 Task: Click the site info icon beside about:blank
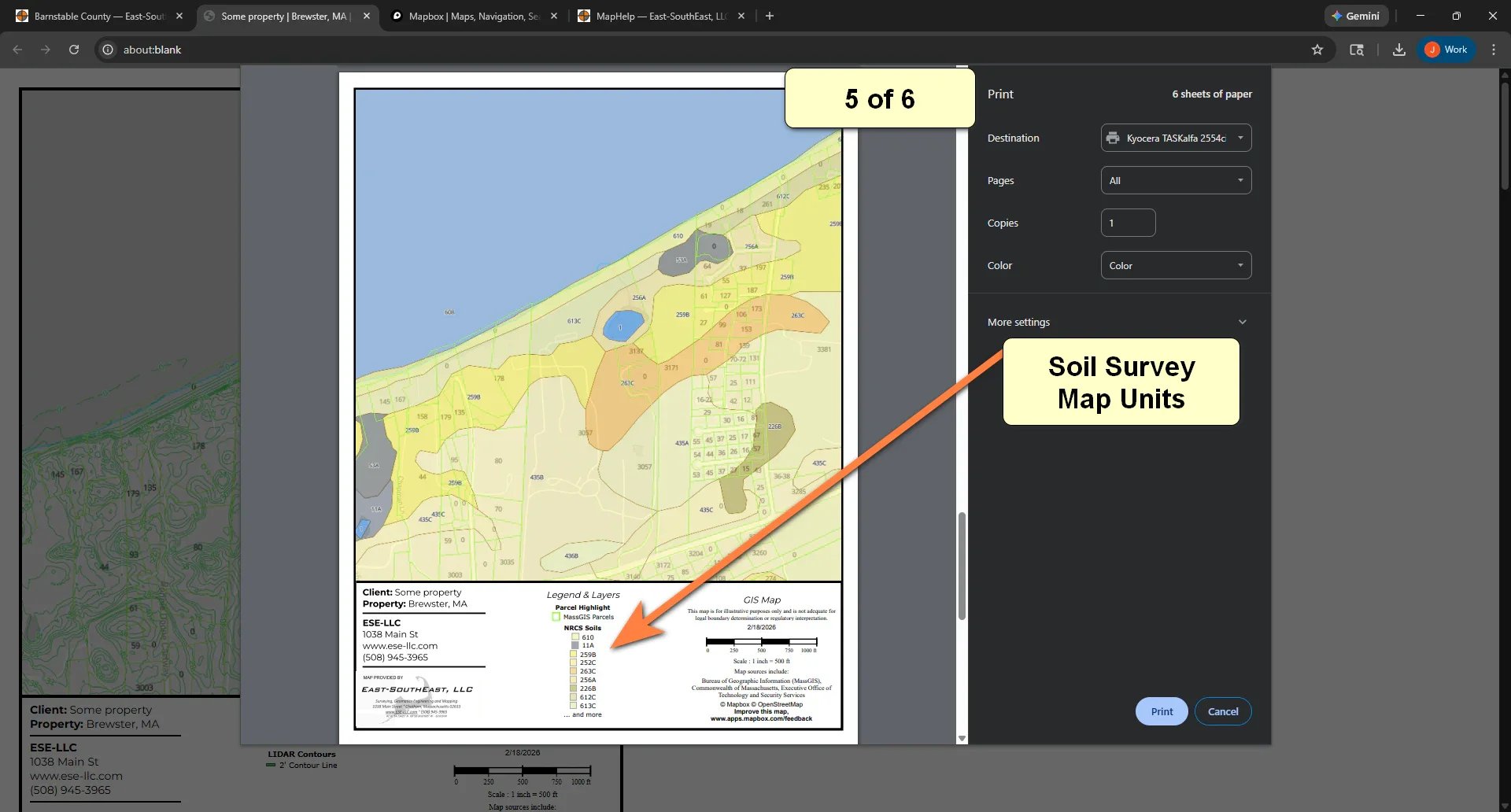(106, 49)
